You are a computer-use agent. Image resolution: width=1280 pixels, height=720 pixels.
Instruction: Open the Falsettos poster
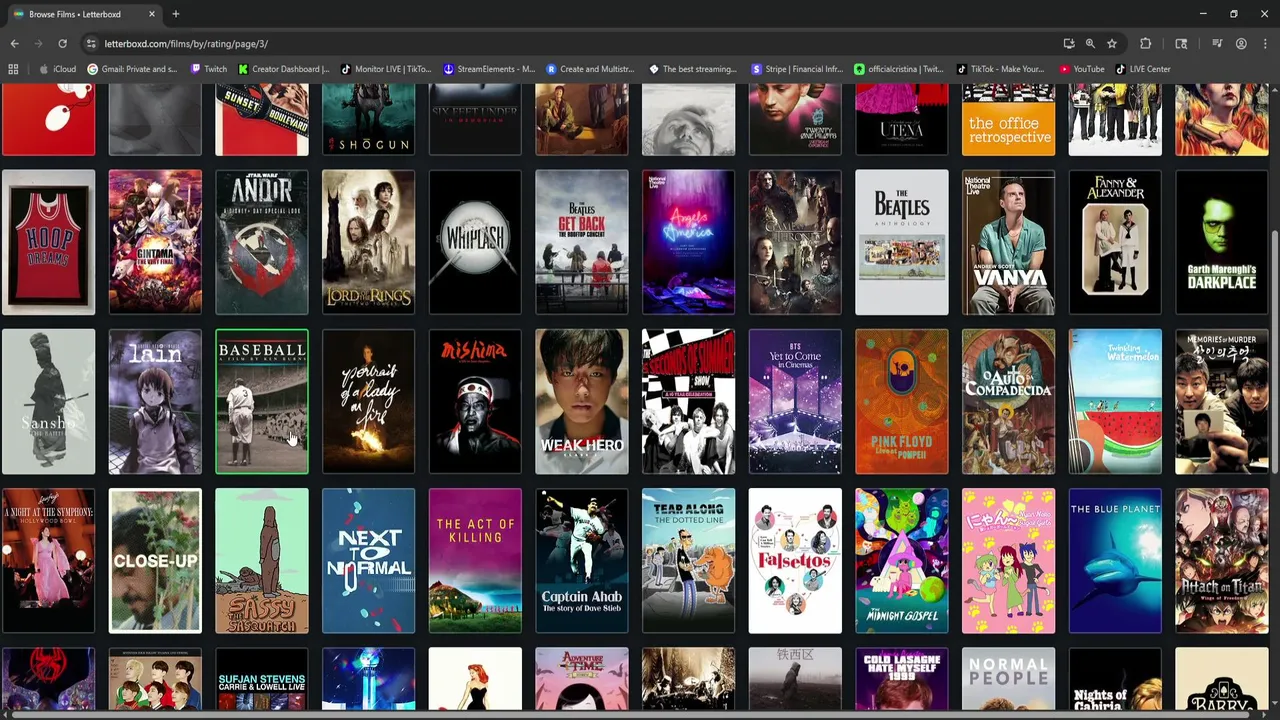tap(795, 562)
